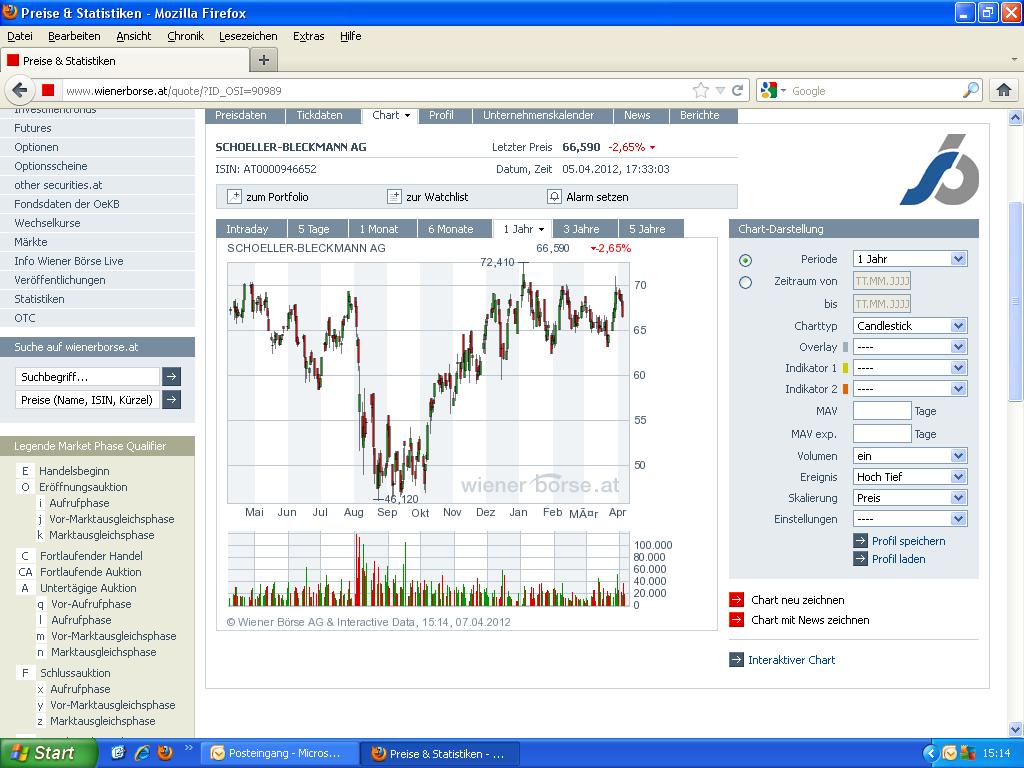Image resolution: width=1024 pixels, height=768 pixels.
Task: Open the Charttyp Candlestick dropdown
Action: tap(910, 325)
